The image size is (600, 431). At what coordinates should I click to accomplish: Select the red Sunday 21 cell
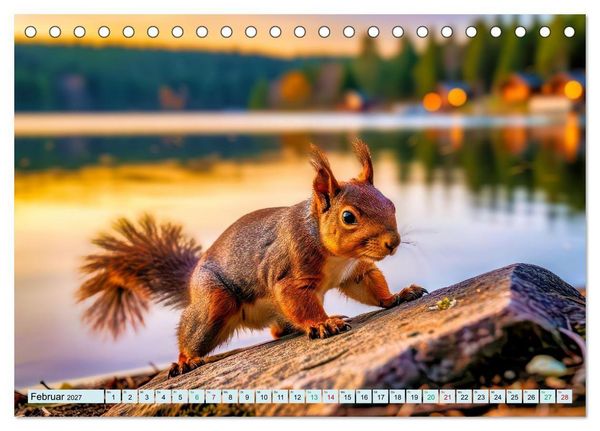[x=447, y=397]
